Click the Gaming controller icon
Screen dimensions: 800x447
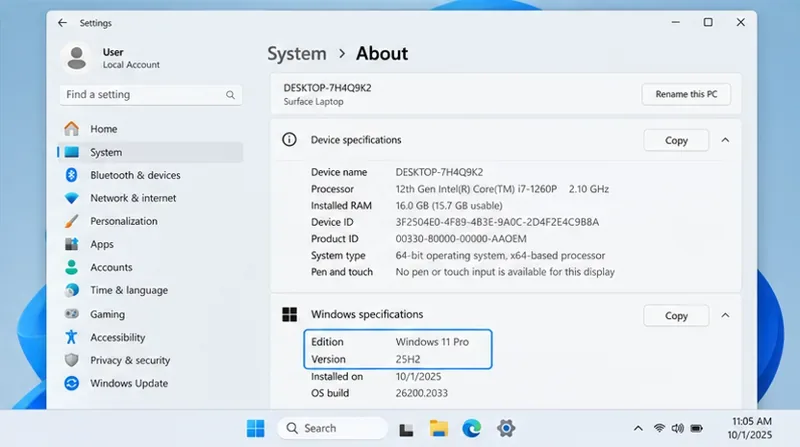tap(71, 313)
